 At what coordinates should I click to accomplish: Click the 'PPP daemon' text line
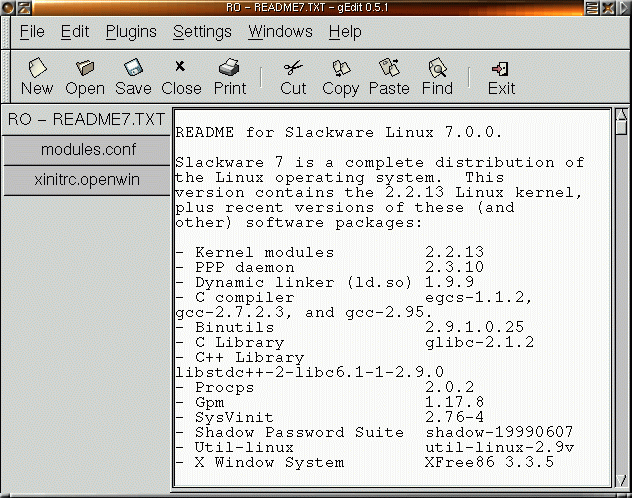coord(245,268)
